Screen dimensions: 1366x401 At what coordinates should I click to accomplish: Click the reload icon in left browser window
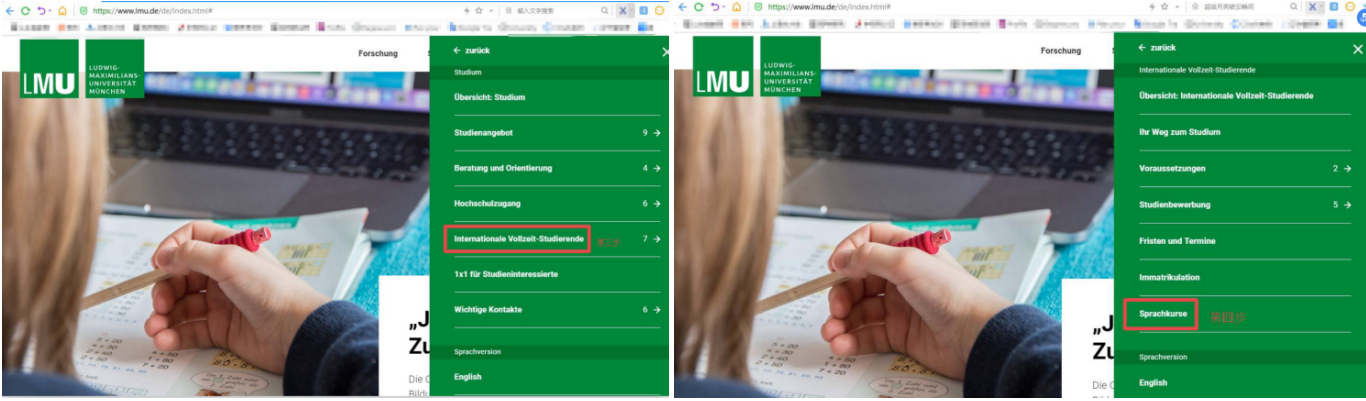tap(25, 9)
